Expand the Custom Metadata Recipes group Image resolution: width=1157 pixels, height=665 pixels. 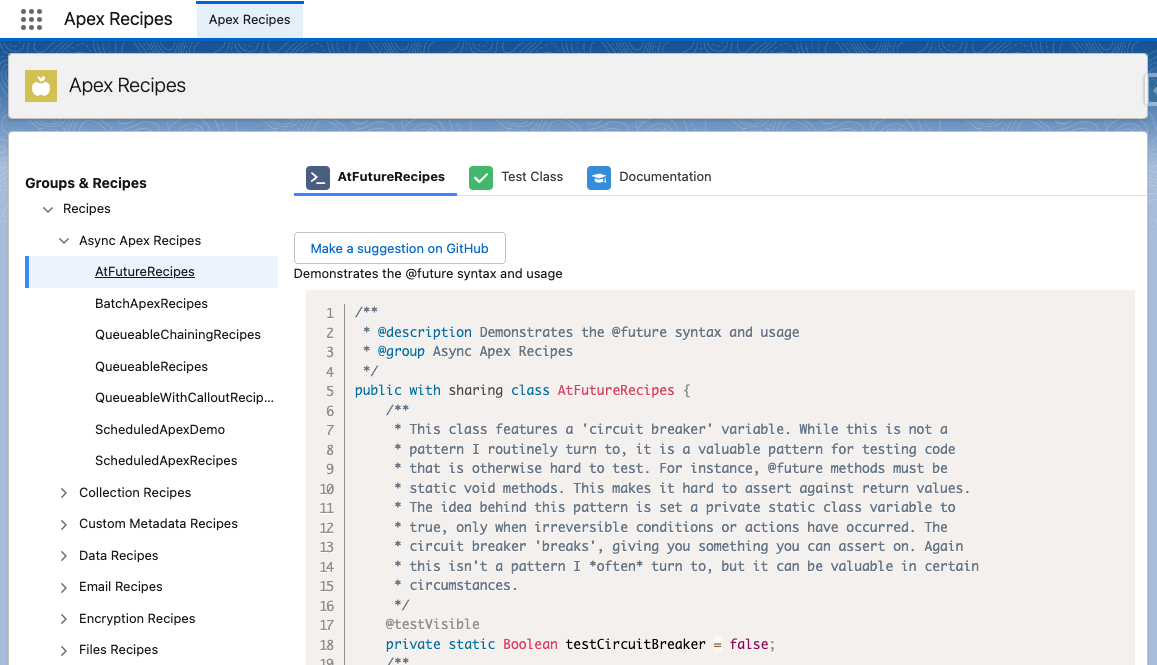pyautogui.click(x=64, y=524)
